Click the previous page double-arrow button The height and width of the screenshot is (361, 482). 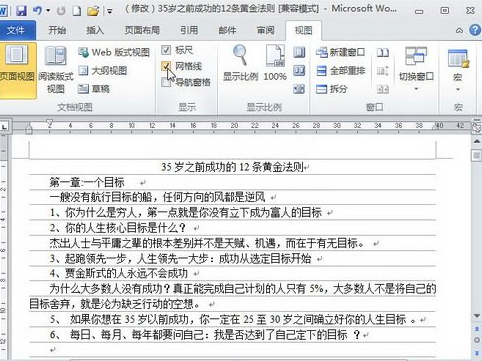tap(477, 329)
